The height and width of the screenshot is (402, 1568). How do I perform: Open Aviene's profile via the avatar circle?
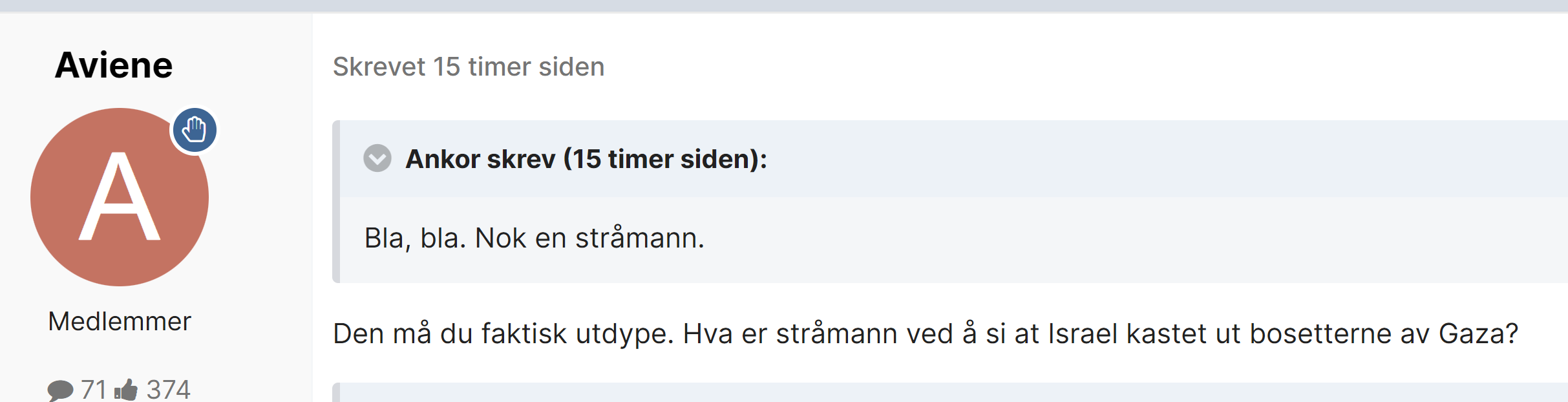pyautogui.click(x=120, y=197)
